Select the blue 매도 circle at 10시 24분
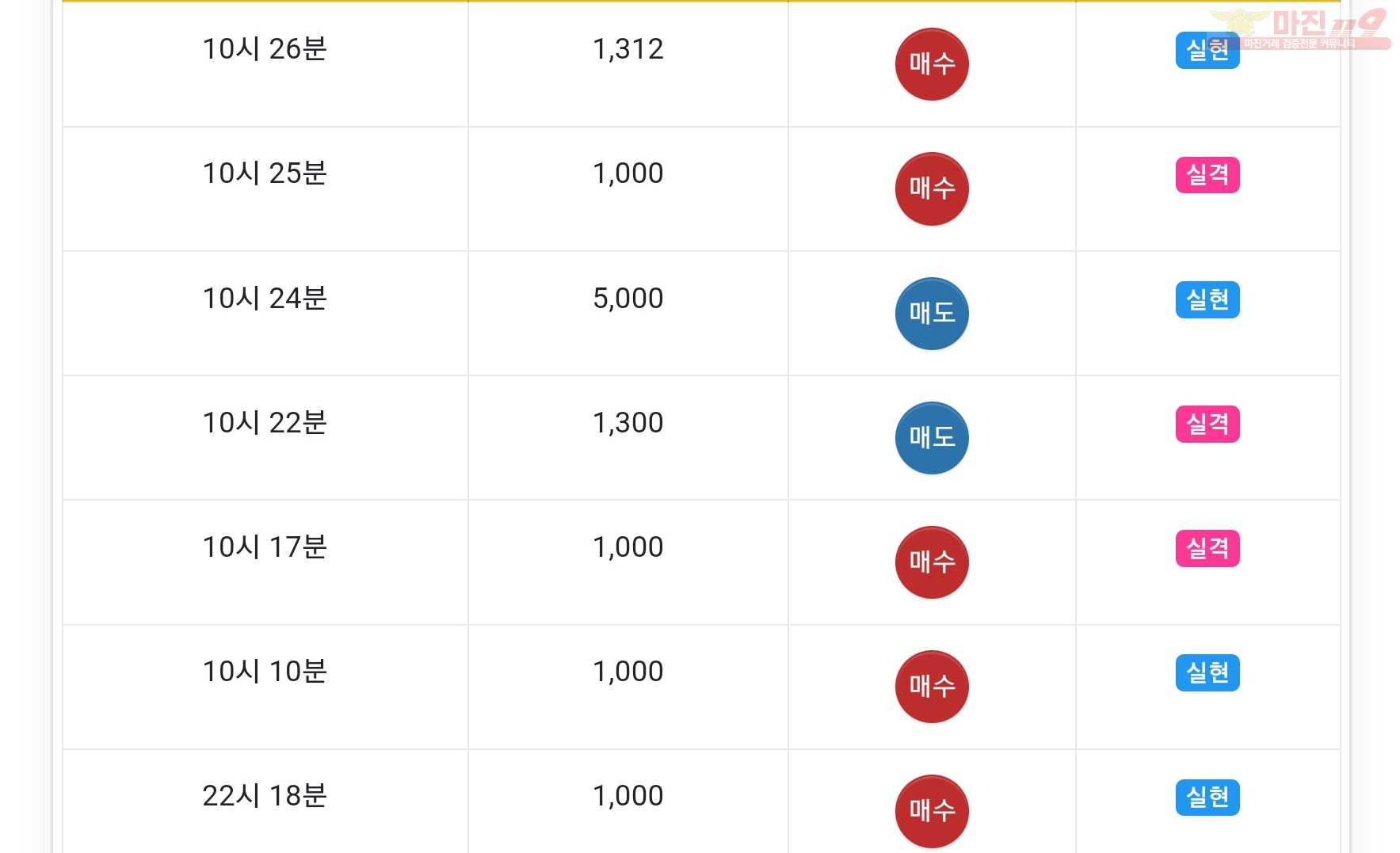1400x853 pixels. [932, 314]
